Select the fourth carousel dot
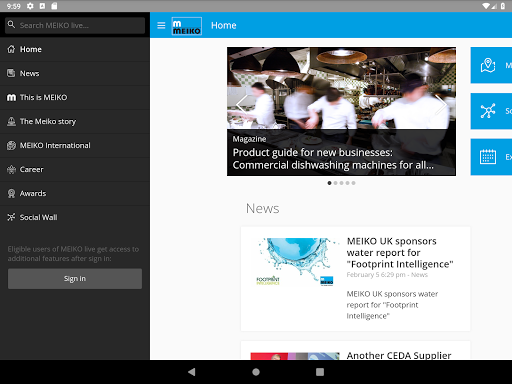Viewport: 512px width, 384px height. point(347,183)
